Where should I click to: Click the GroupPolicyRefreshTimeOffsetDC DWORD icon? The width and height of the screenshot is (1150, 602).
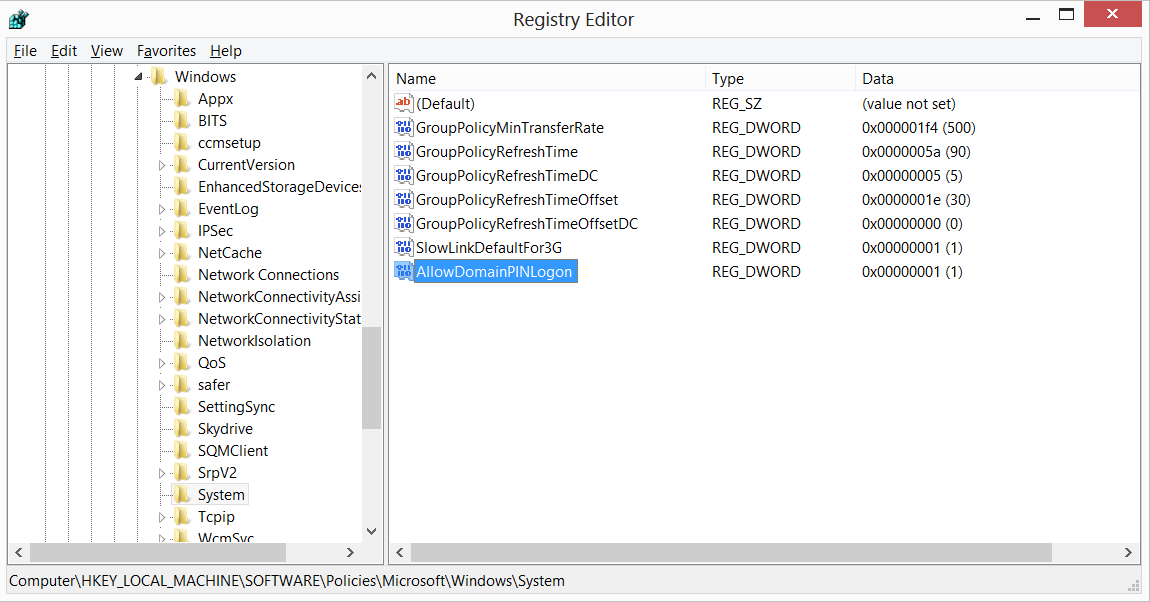point(403,223)
